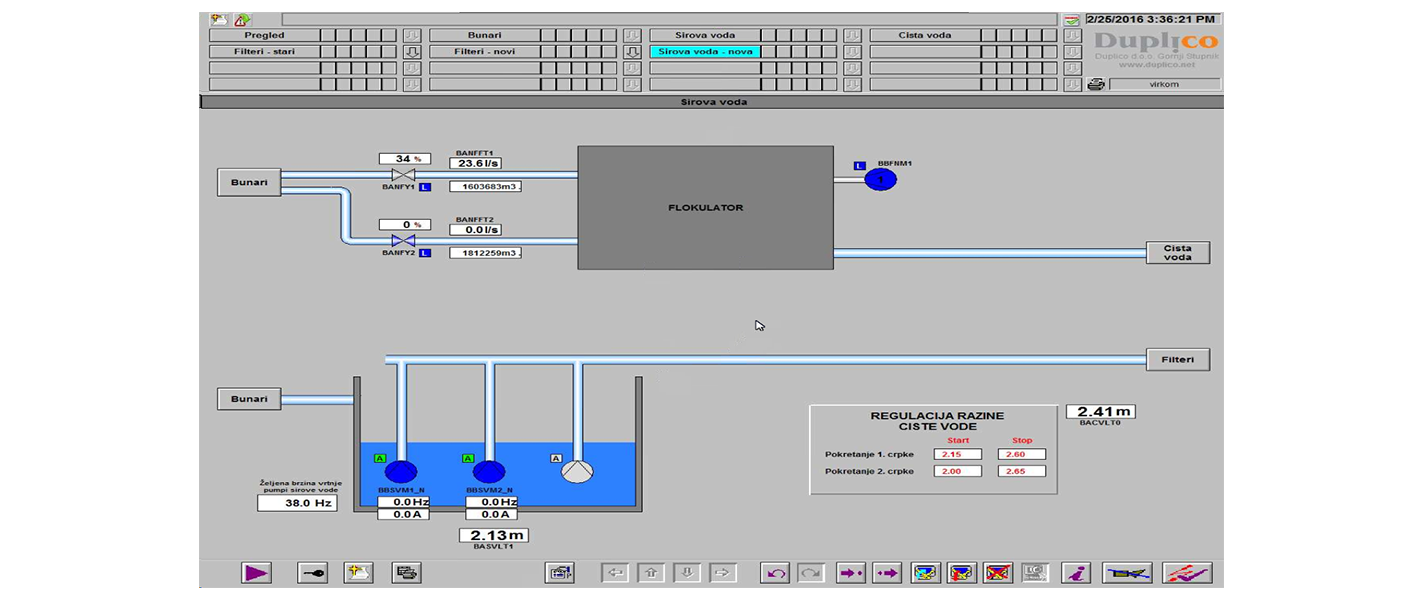Expand the down arrow beside Filteri - stari
The height and width of the screenshot is (600, 1421).
(412, 51)
